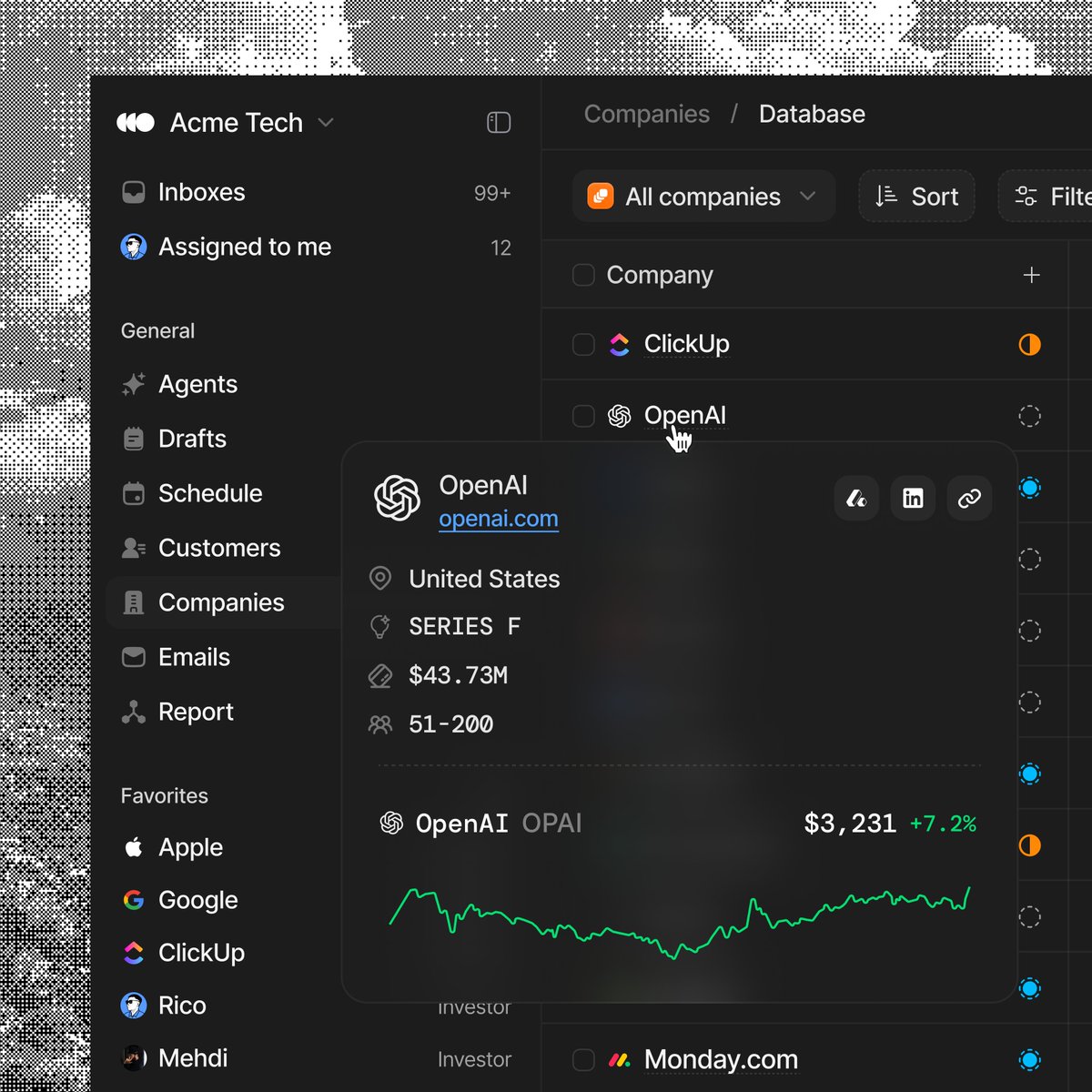Click Monday.com's blue status indicator
Image resolution: width=1092 pixels, height=1092 pixels.
(1029, 1059)
